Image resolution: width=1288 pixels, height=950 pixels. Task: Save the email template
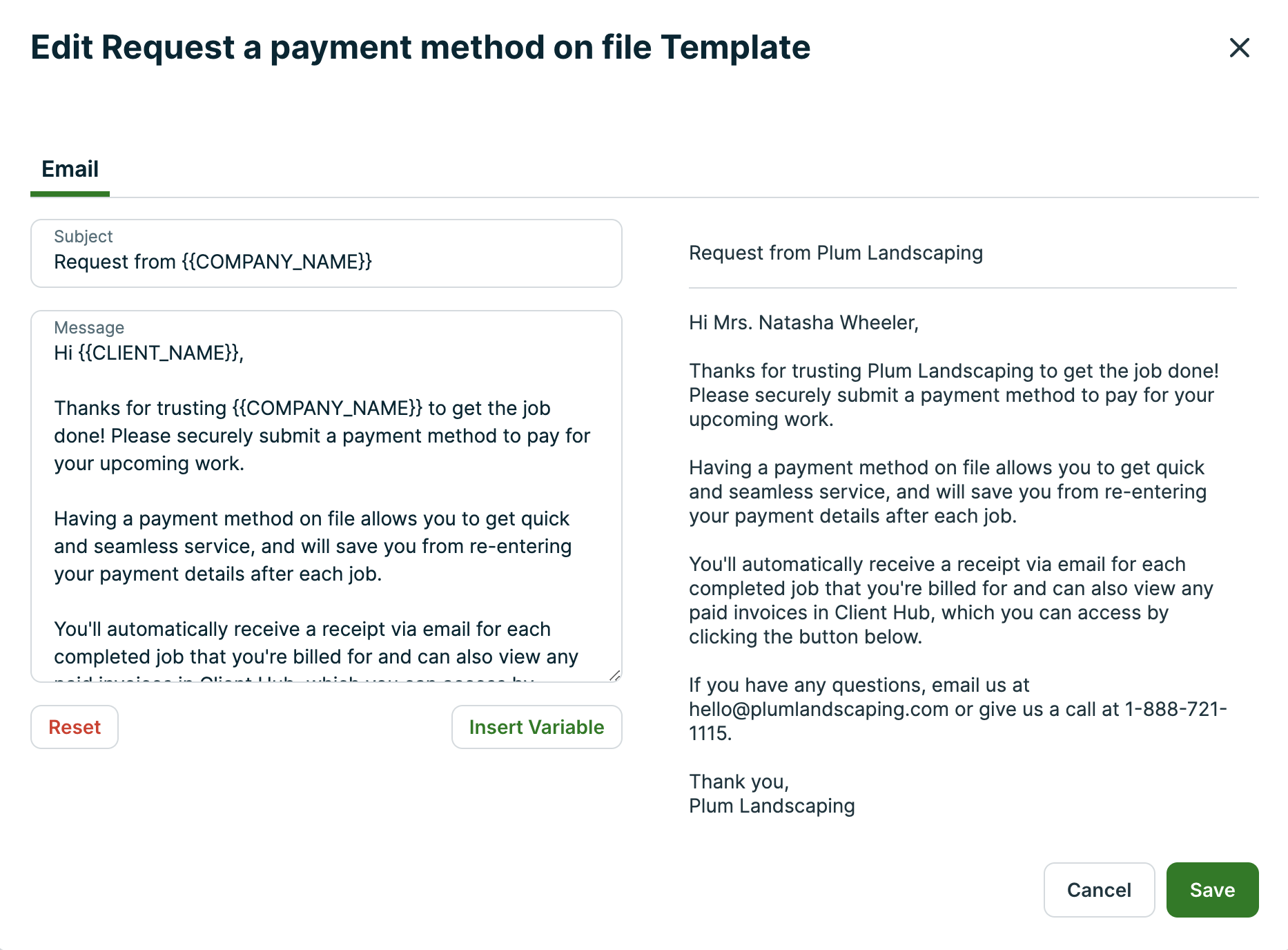click(x=1212, y=890)
